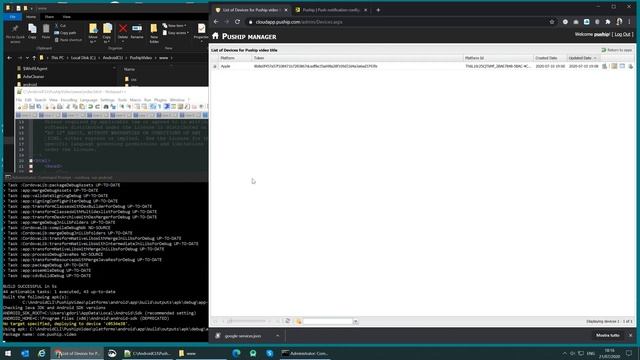Switch to the Puship Push notification tab
This screenshot has width=640, height=360.
point(331,10)
